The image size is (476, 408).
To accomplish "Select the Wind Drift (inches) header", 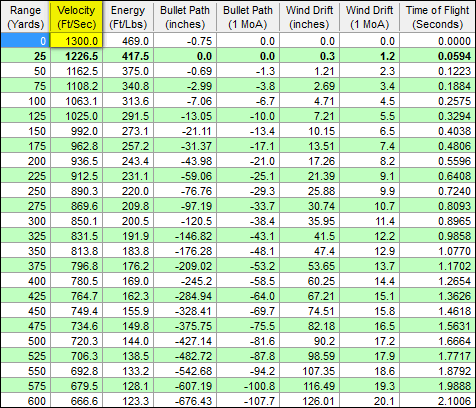I will [x=309, y=17].
